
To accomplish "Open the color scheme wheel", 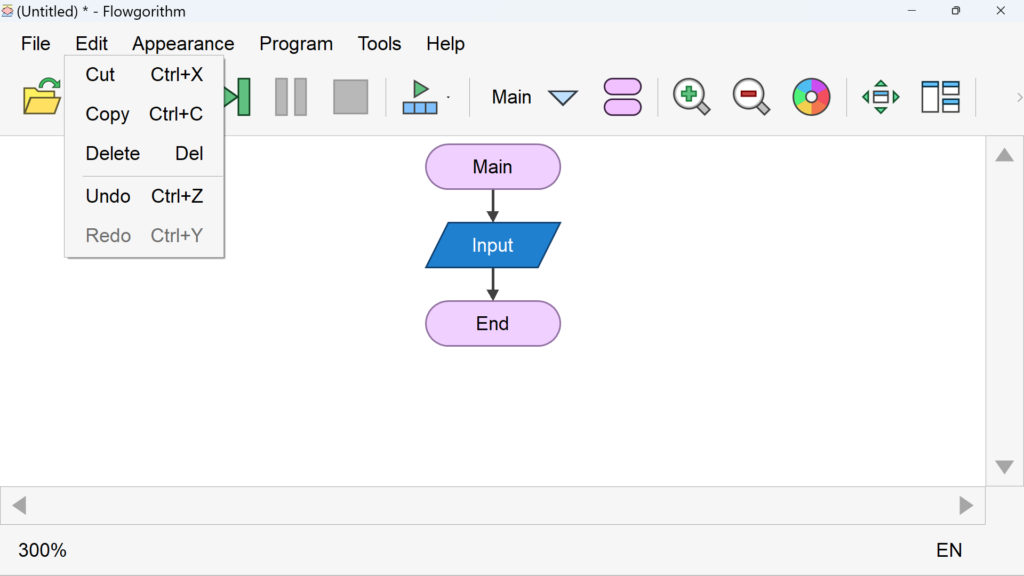I will click(811, 97).
